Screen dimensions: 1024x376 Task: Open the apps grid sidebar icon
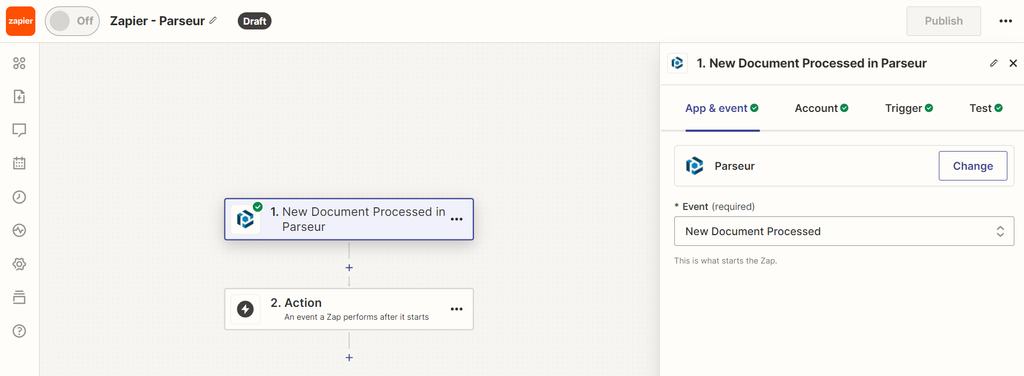(19, 63)
